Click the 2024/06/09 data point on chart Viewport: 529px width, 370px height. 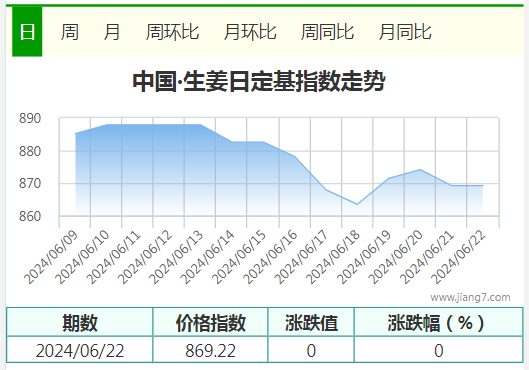pyautogui.click(x=75, y=134)
